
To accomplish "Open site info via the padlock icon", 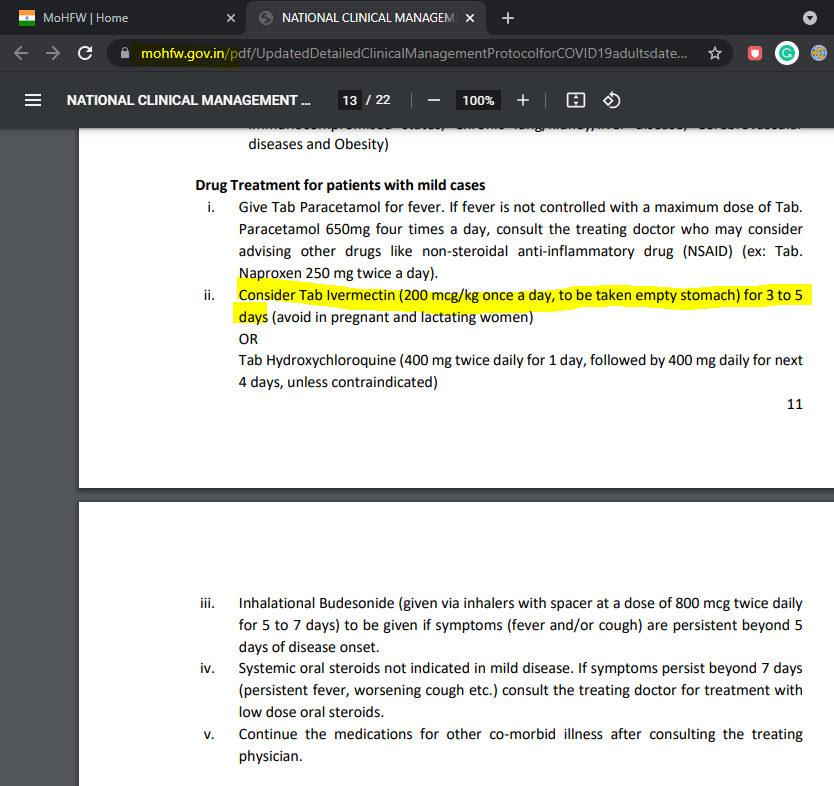I will tap(124, 53).
